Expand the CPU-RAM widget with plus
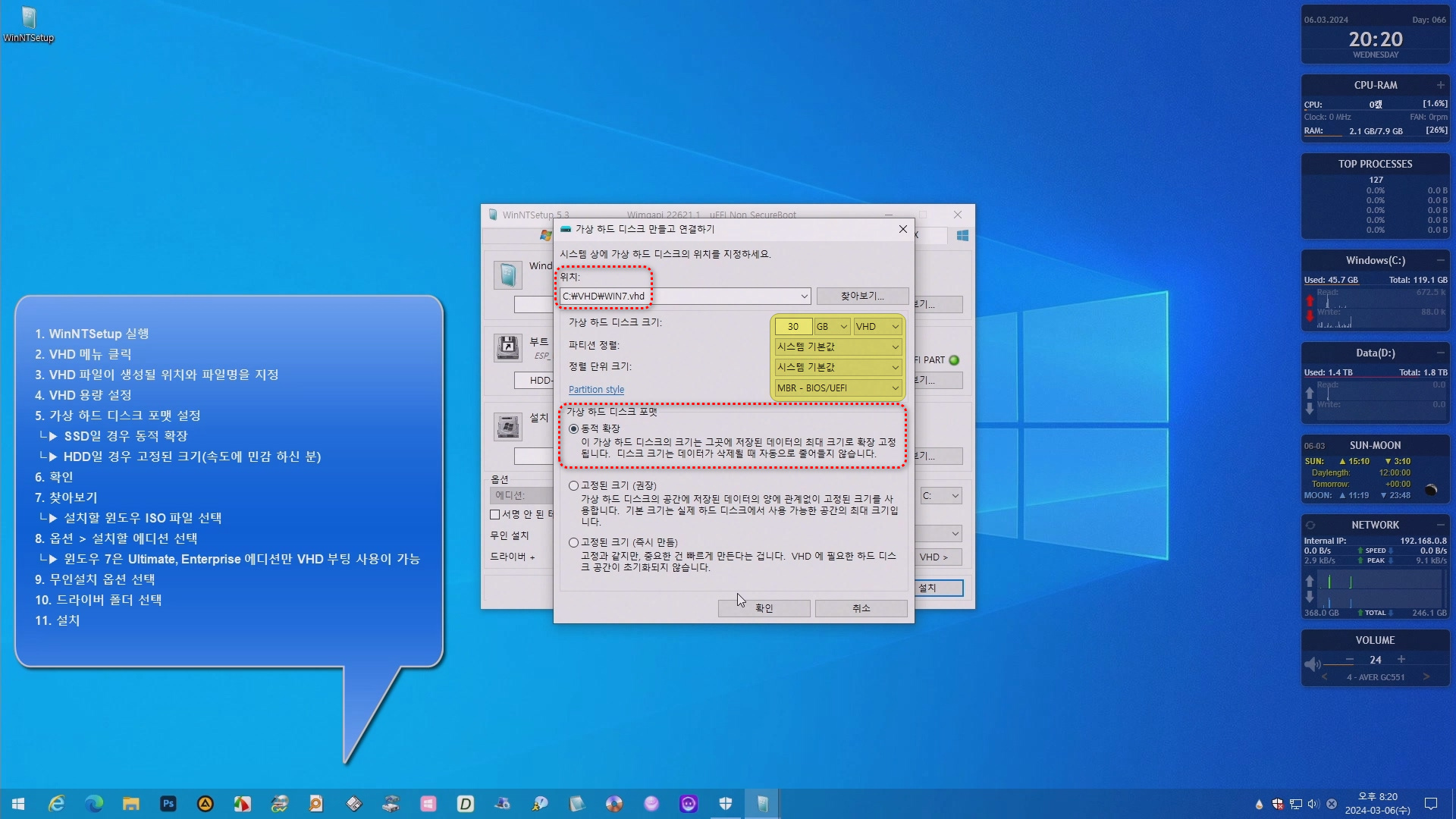The width and height of the screenshot is (1456, 819). point(1440,85)
